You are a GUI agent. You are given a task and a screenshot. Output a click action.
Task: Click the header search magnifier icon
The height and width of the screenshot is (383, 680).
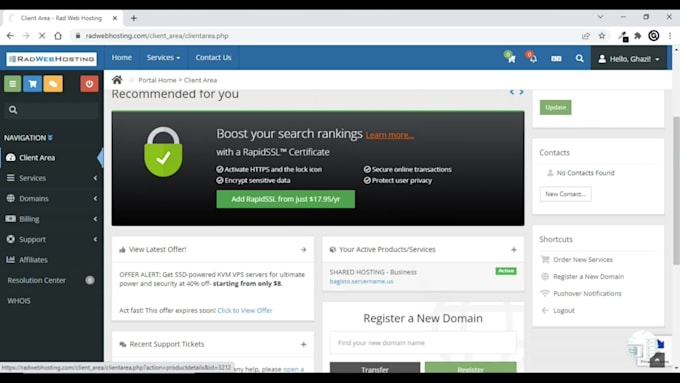pos(579,59)
